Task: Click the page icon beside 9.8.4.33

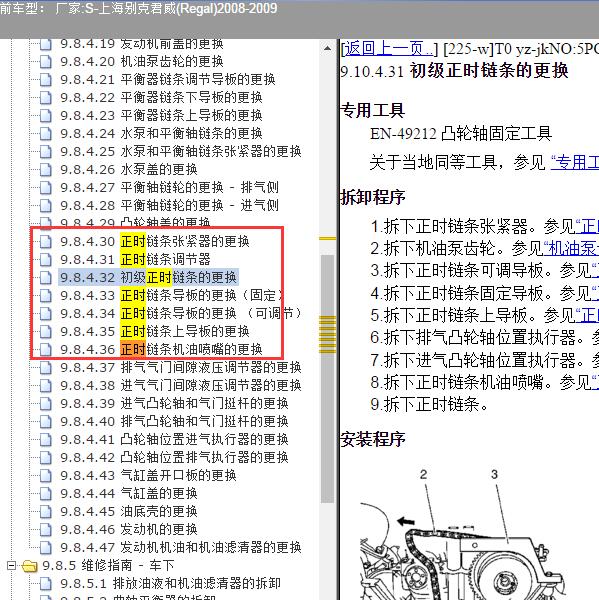Action: pos(46,295)
